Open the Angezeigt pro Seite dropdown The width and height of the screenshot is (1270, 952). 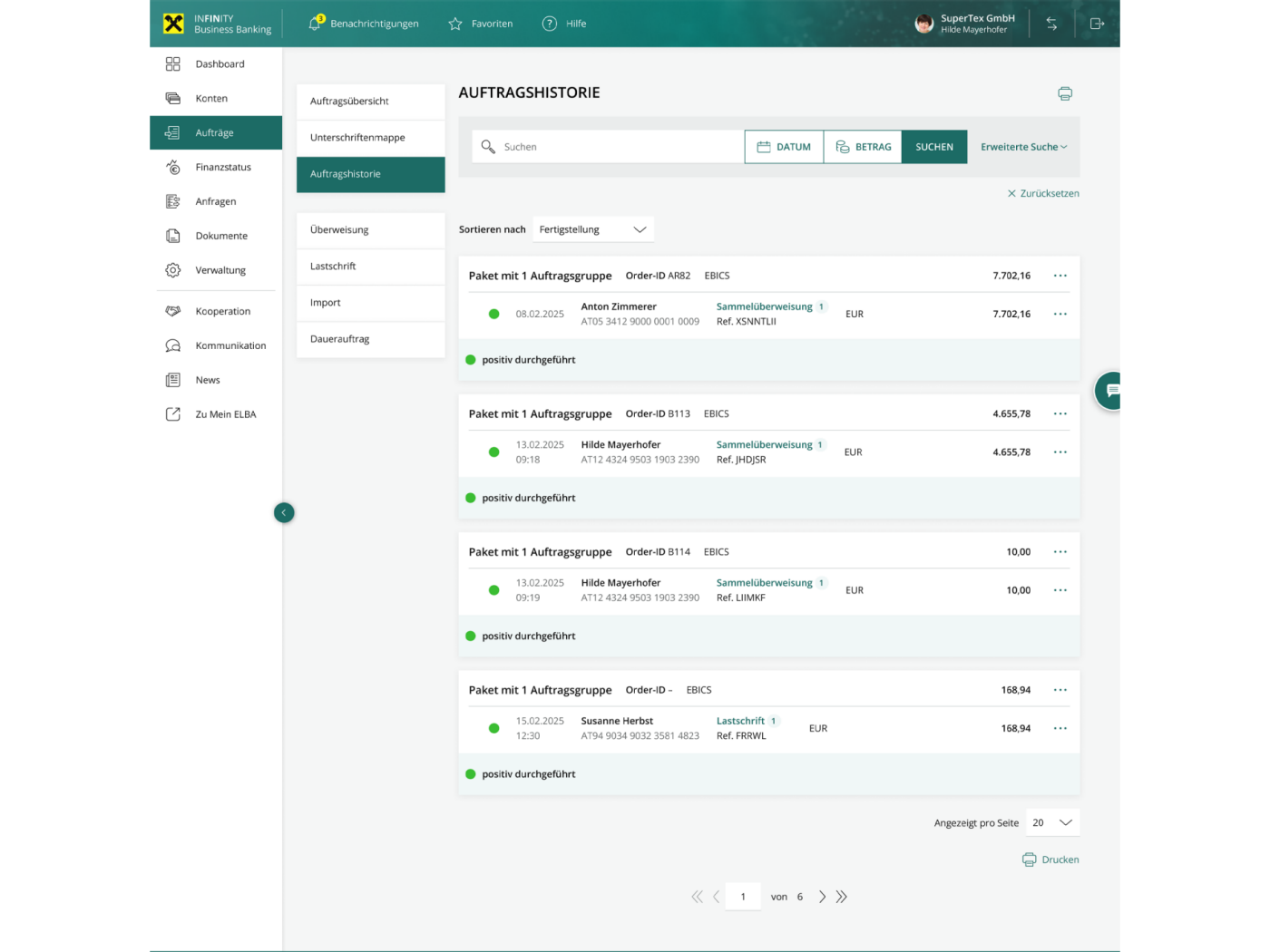(x=1052, y=822)
